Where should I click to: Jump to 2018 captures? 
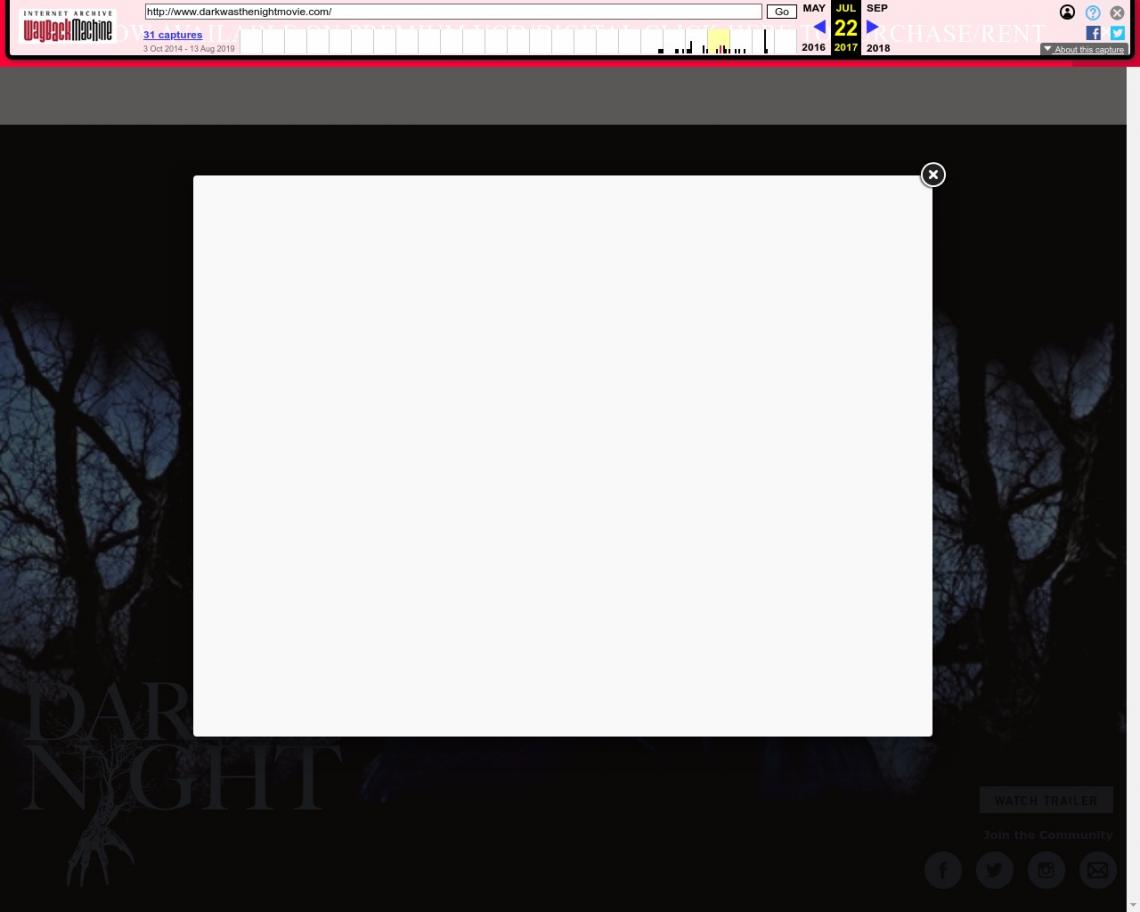click(x=878, y=48)
